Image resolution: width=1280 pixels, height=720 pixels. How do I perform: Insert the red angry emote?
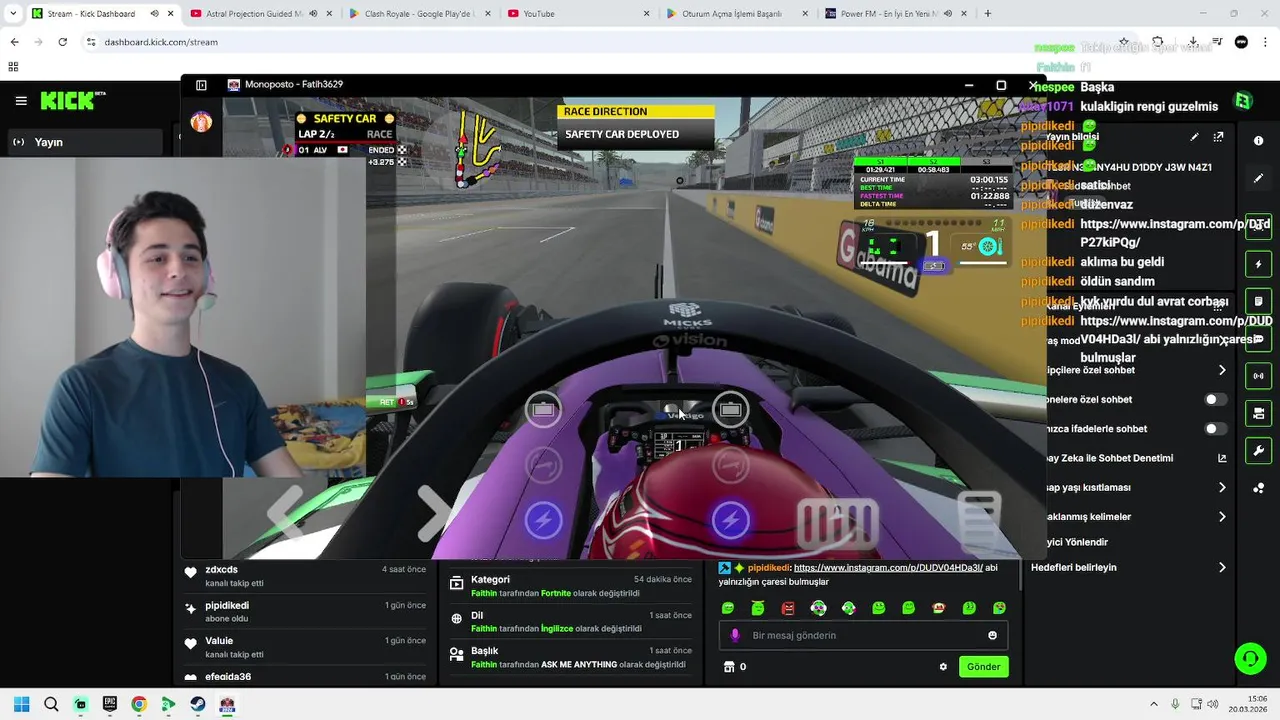[x=788, y=608]
